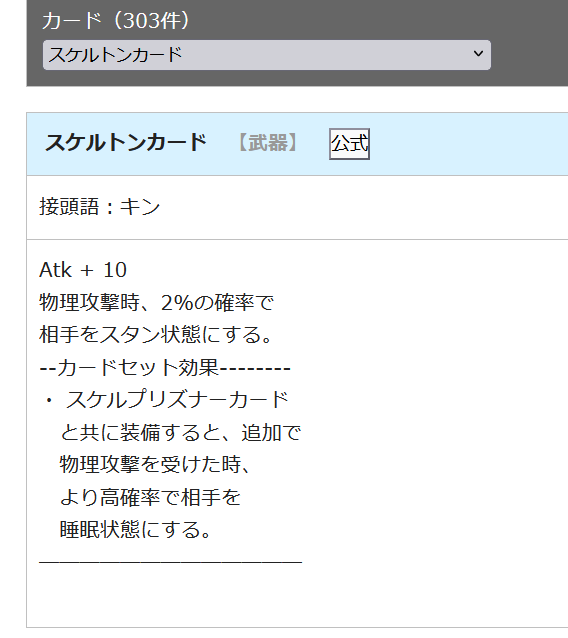Click the 物理攻撃時、2%の確率で line
The image size is (568, 638).
pos(157,302)
